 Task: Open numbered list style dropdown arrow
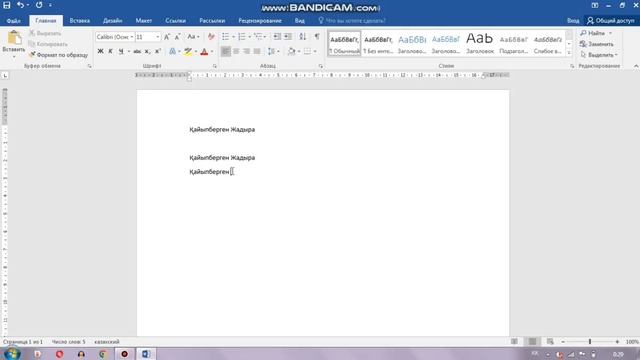click(x=249, y=37)
